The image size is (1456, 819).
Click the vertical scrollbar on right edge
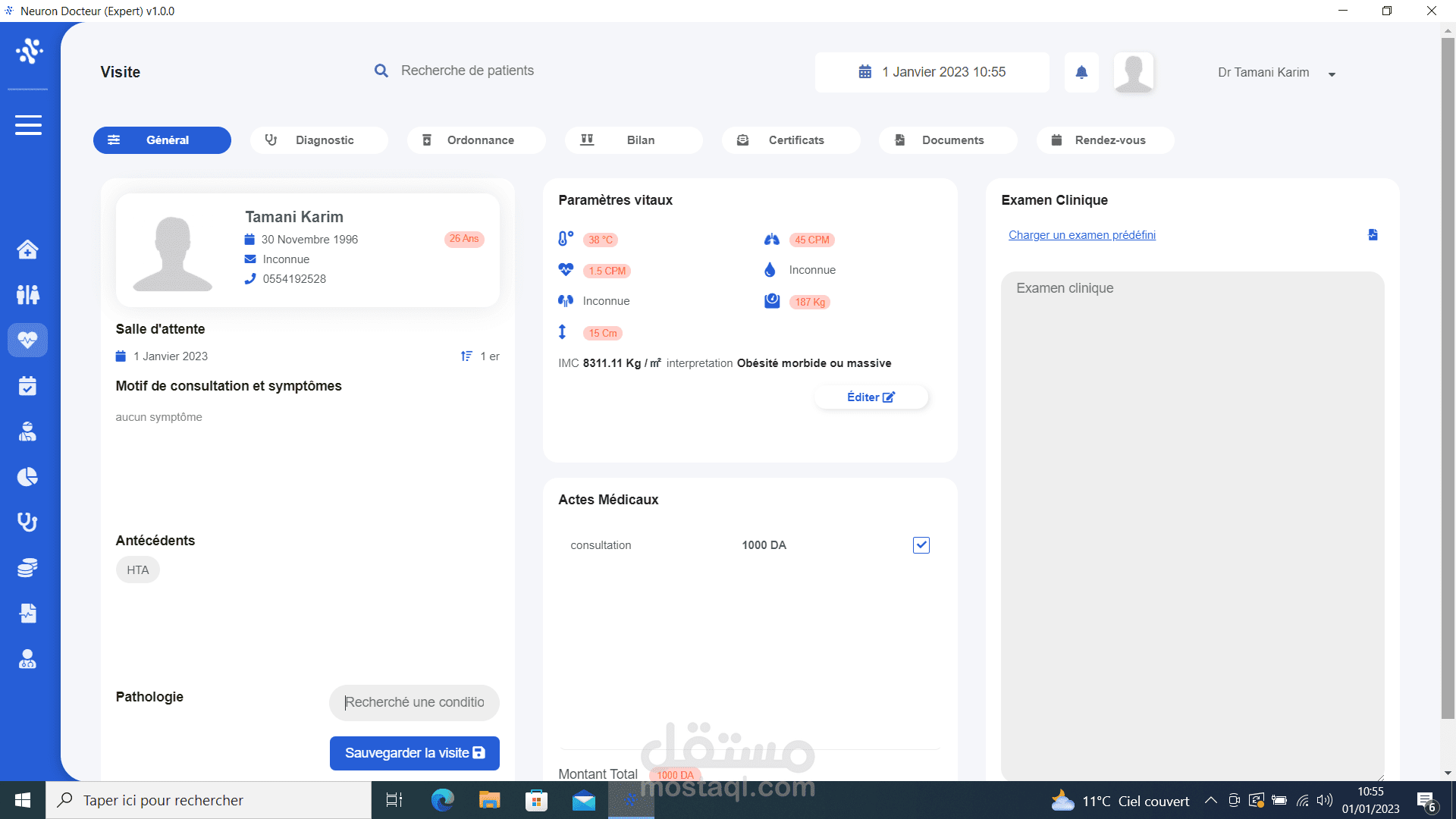(1448, 379)
